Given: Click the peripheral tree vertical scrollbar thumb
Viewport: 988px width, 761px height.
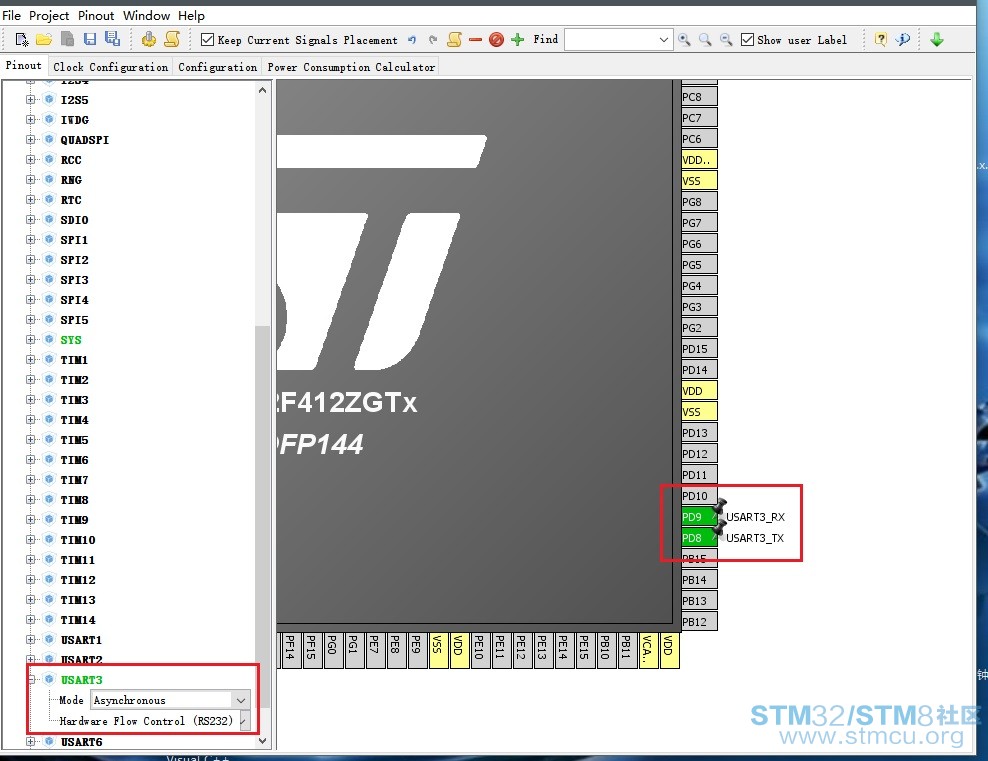Looking at the screenshot, I should [x=263, y=517].
